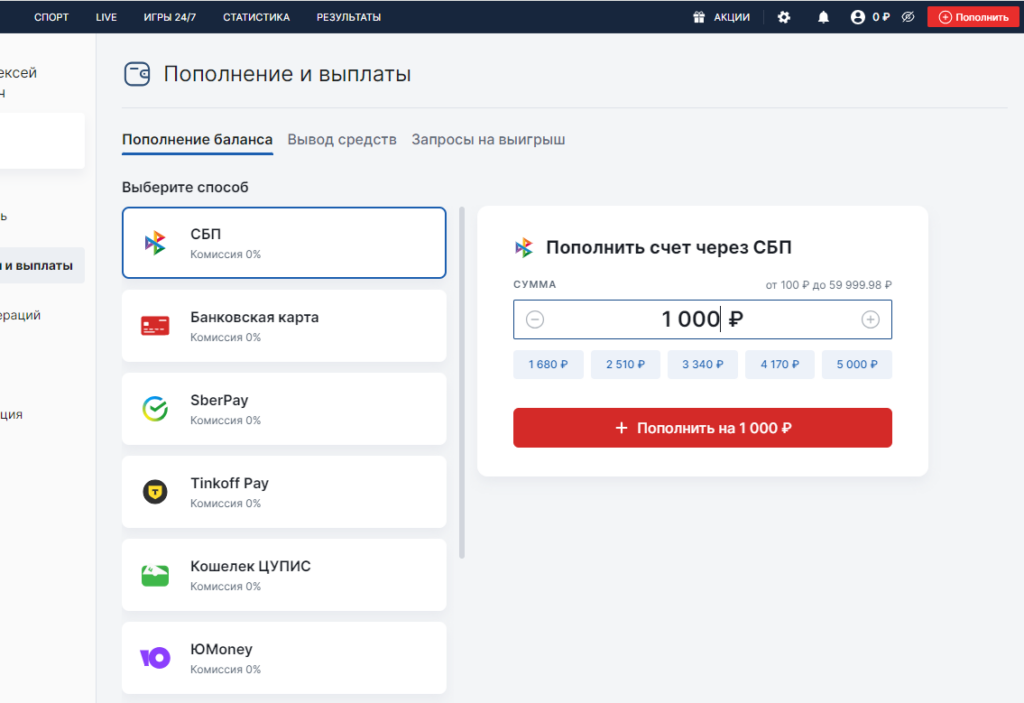Open РЕЗУЛЬТАТЫ section
The image size is (1024, 703).
(x=349, y=17)
